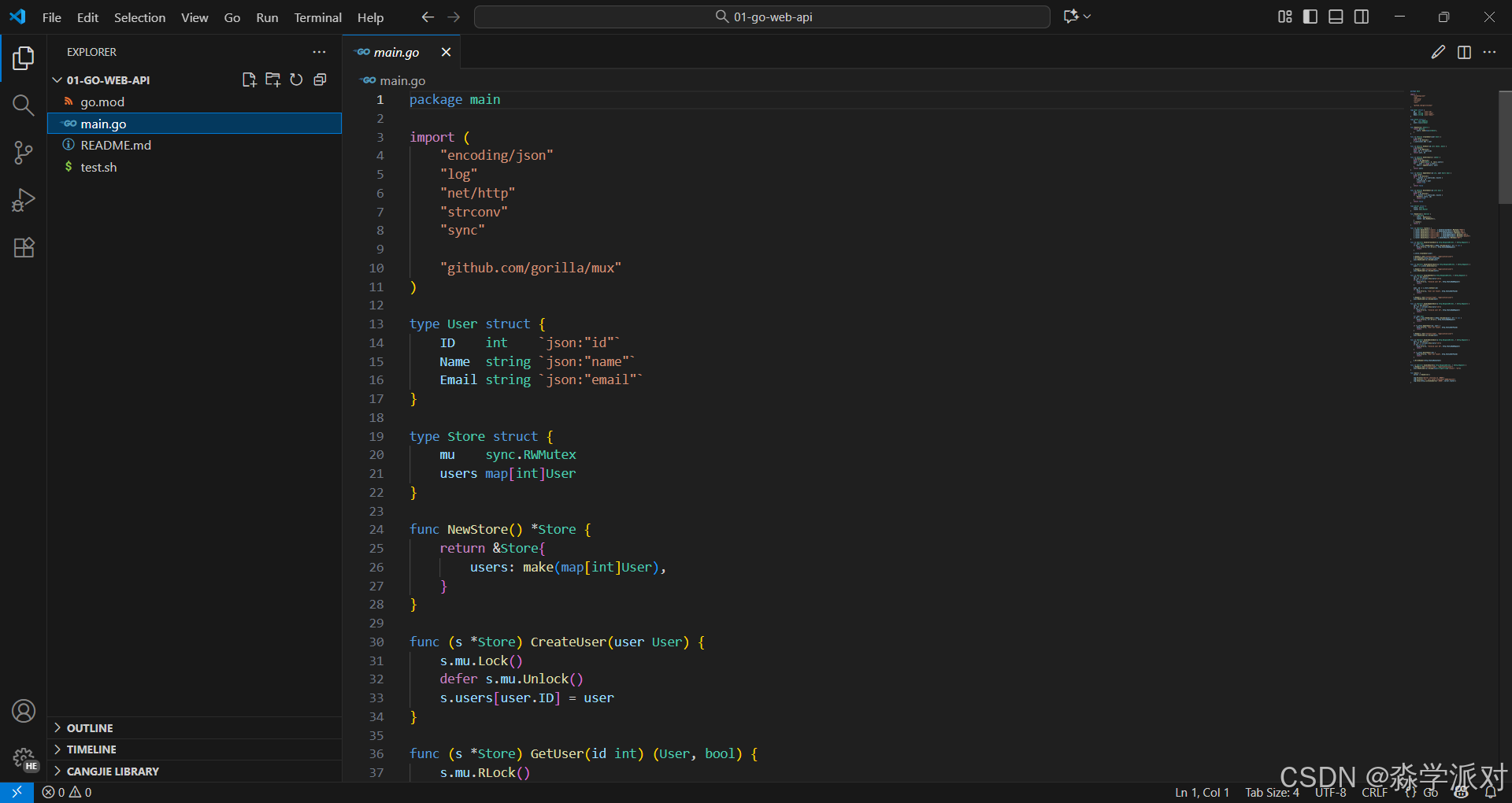Create a new folder in explorer
The width and height of the screenshot is (1512, 803).
tap(273, 80)
